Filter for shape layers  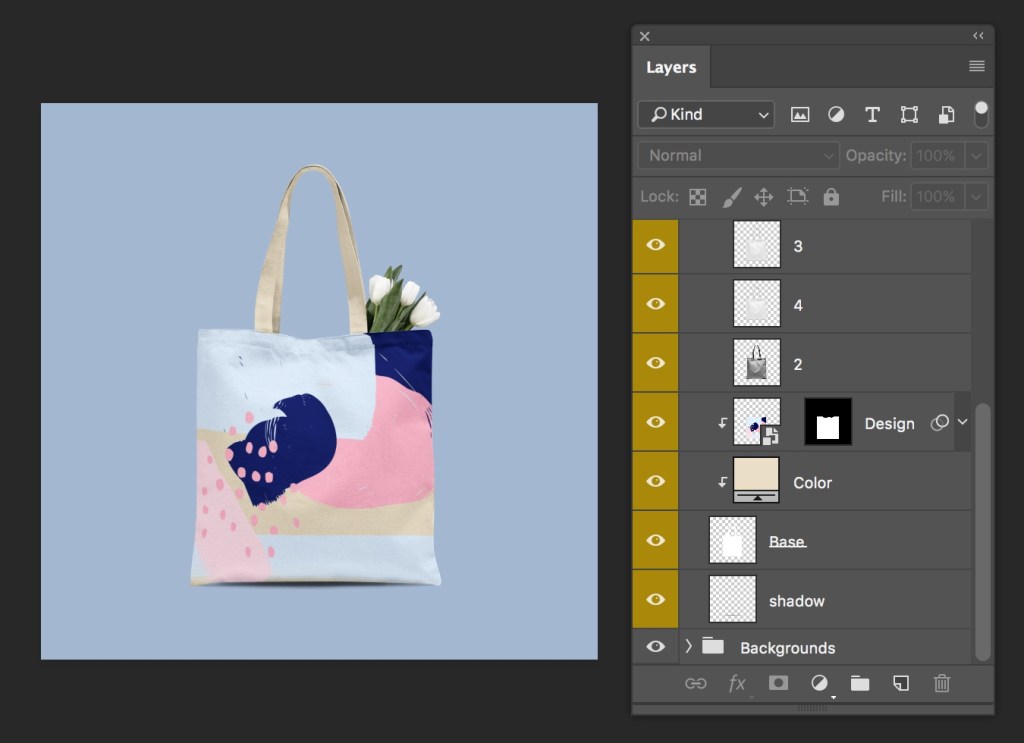click(908, 114)
